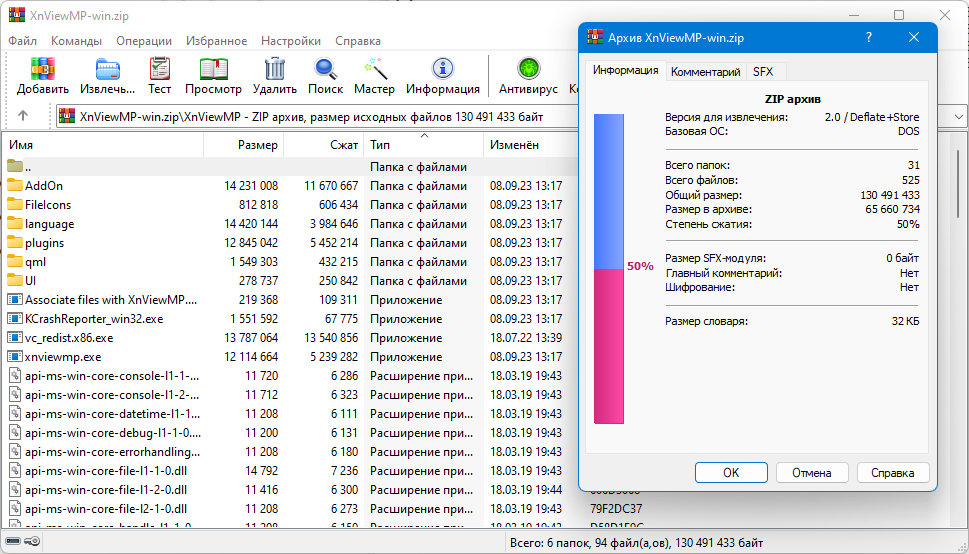The image size is (969, 554).
Task: Open the Операции menu
Action: pyautogui.click(x=143, y=41)
